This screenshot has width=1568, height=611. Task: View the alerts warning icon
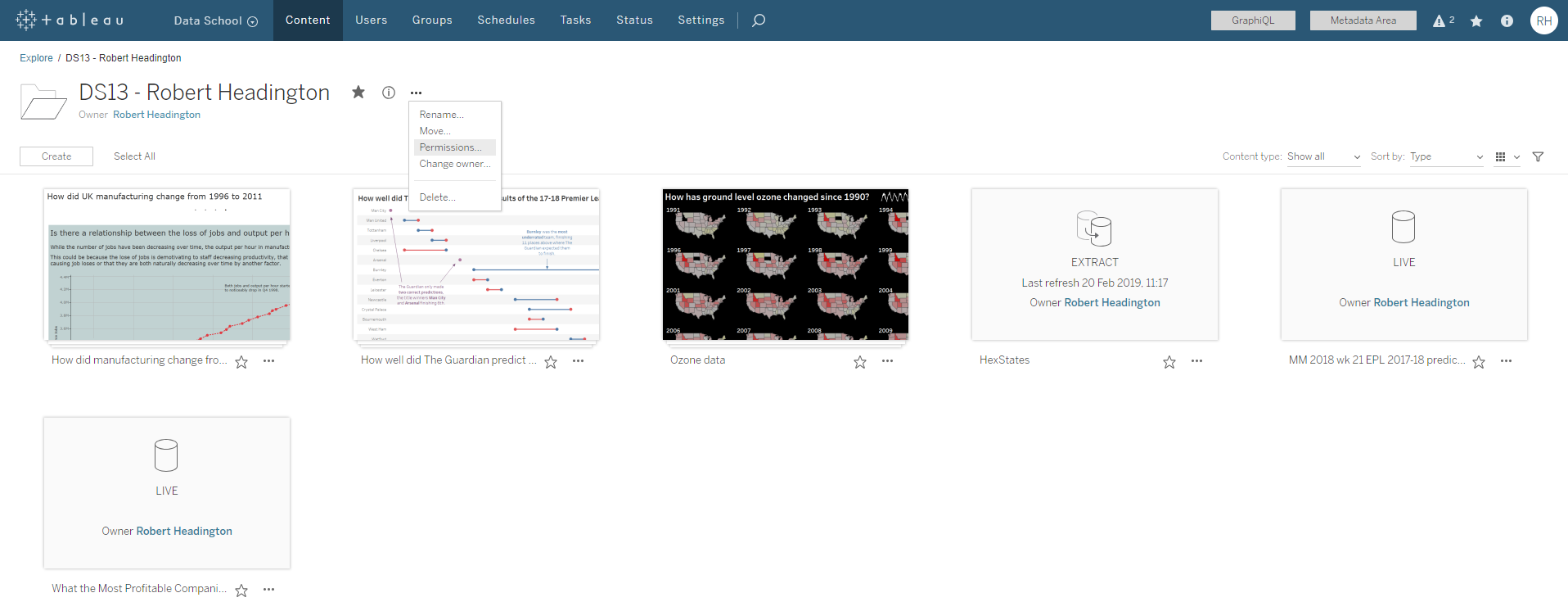point(1439,20)
